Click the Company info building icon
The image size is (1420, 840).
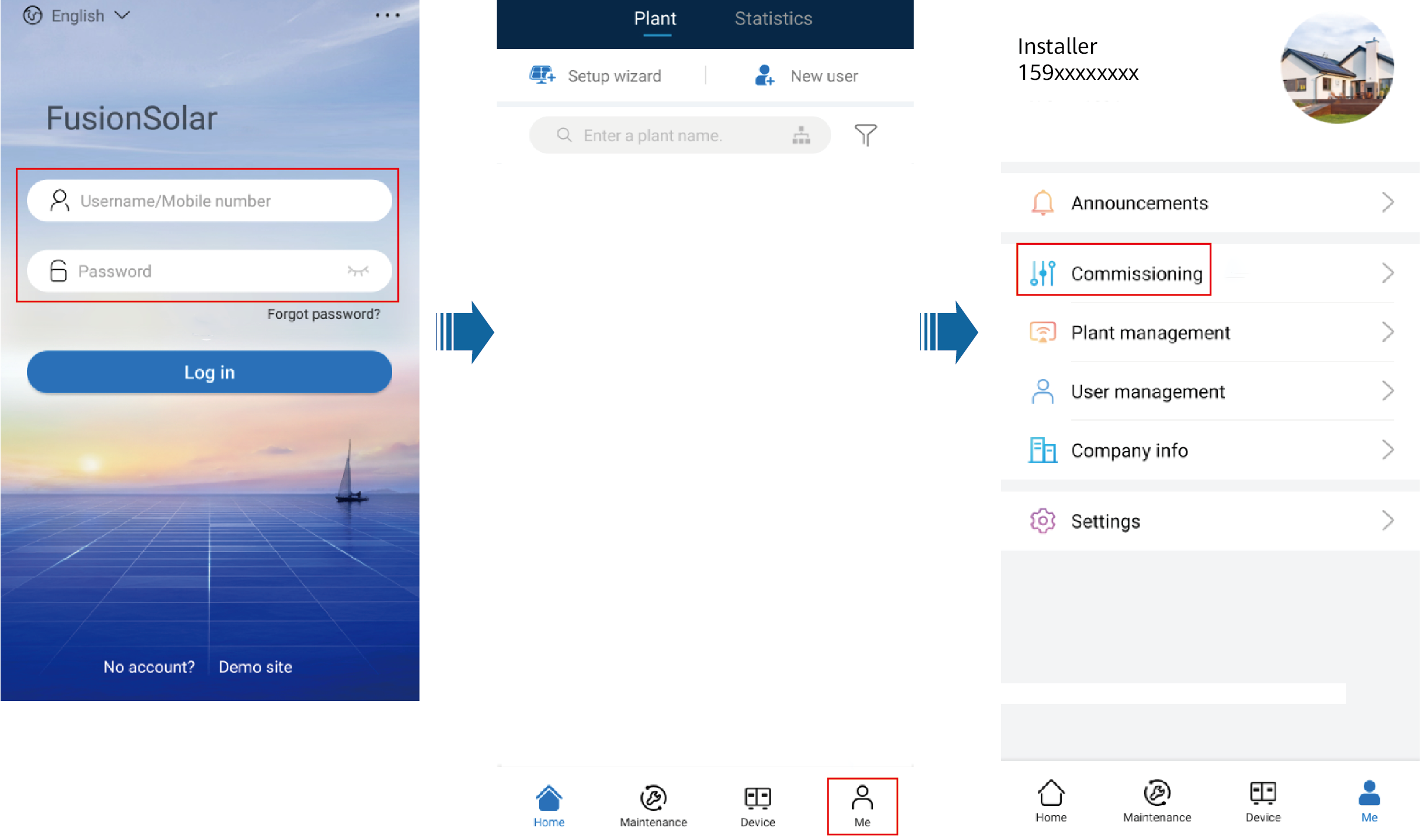(1043, 450)
